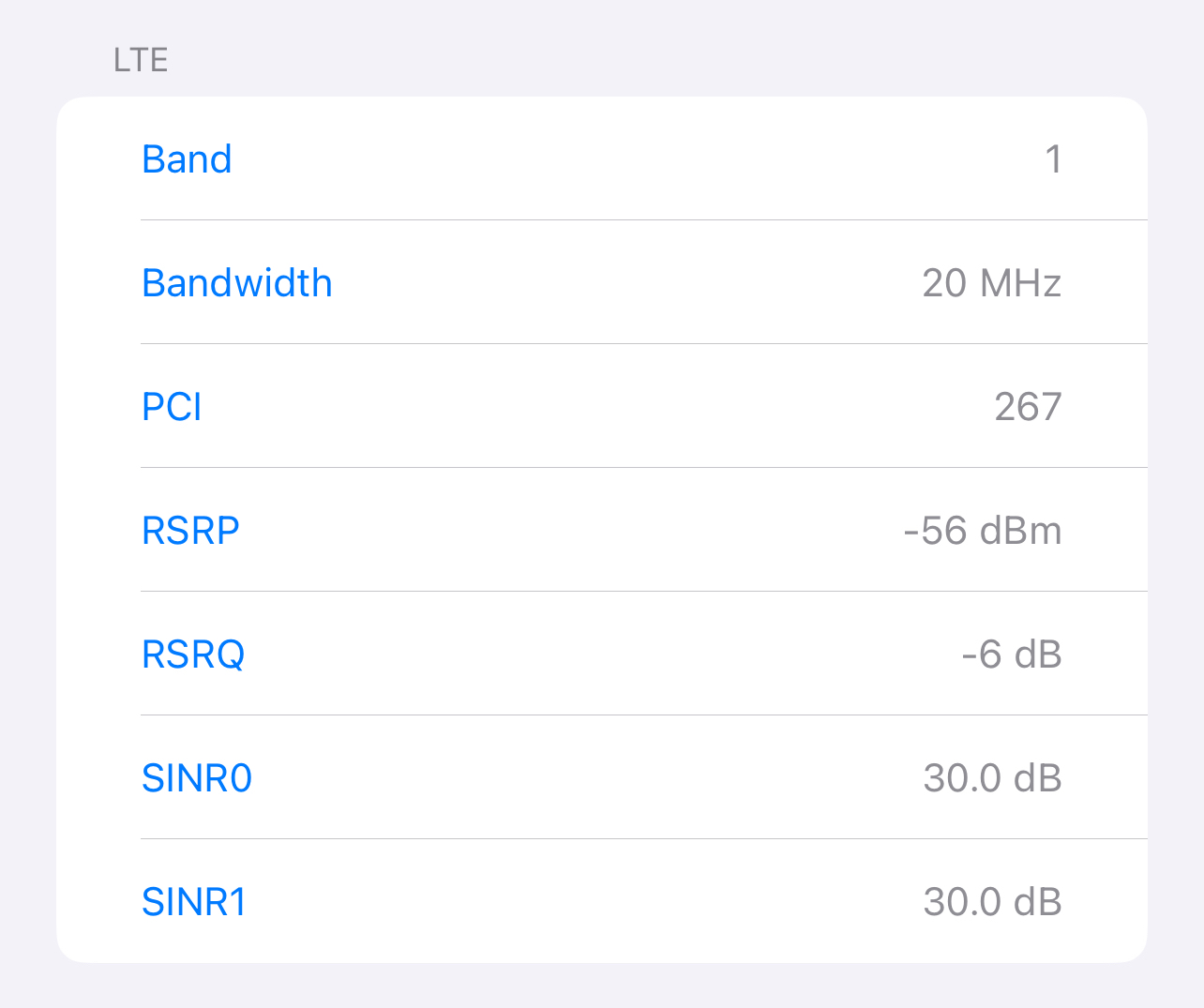Tap the middle of the RSRP row
1204x1008 pixels.
[602, 530]
